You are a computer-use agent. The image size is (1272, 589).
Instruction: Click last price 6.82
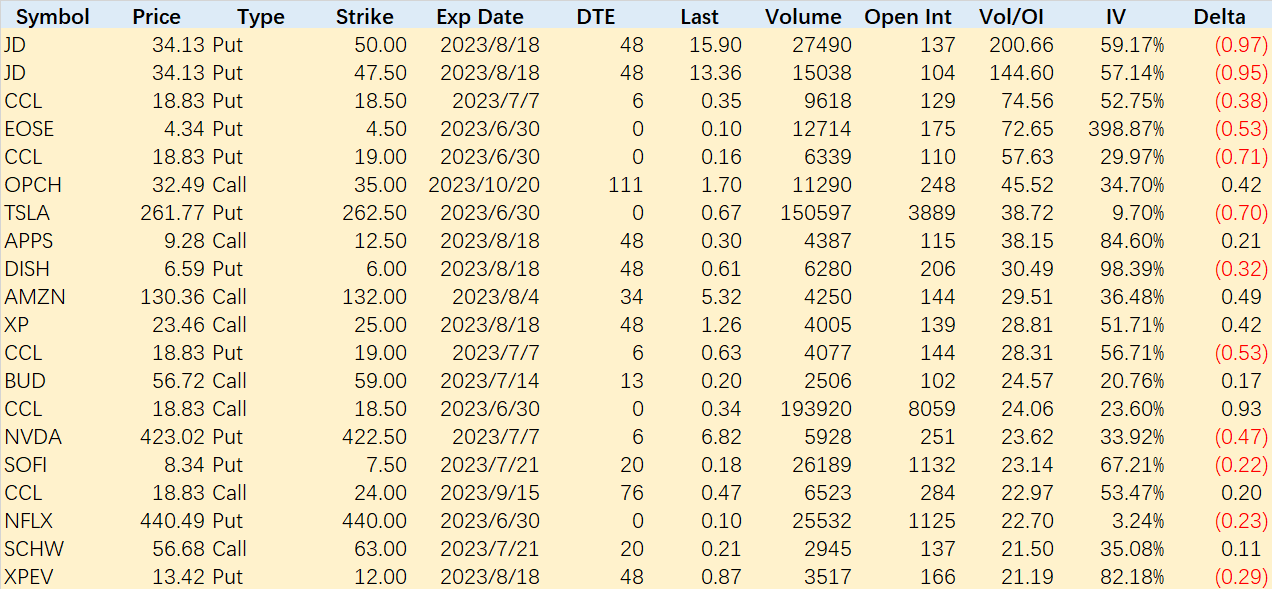(721, 437)
